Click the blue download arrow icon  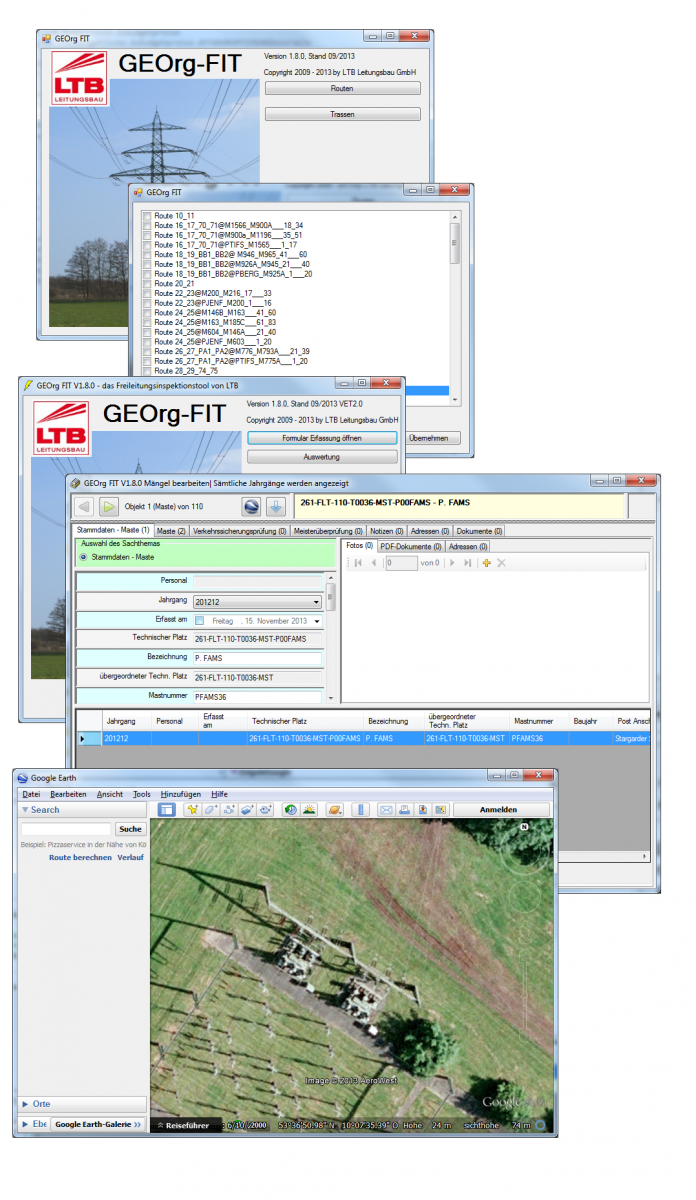[x=274, y=507]
